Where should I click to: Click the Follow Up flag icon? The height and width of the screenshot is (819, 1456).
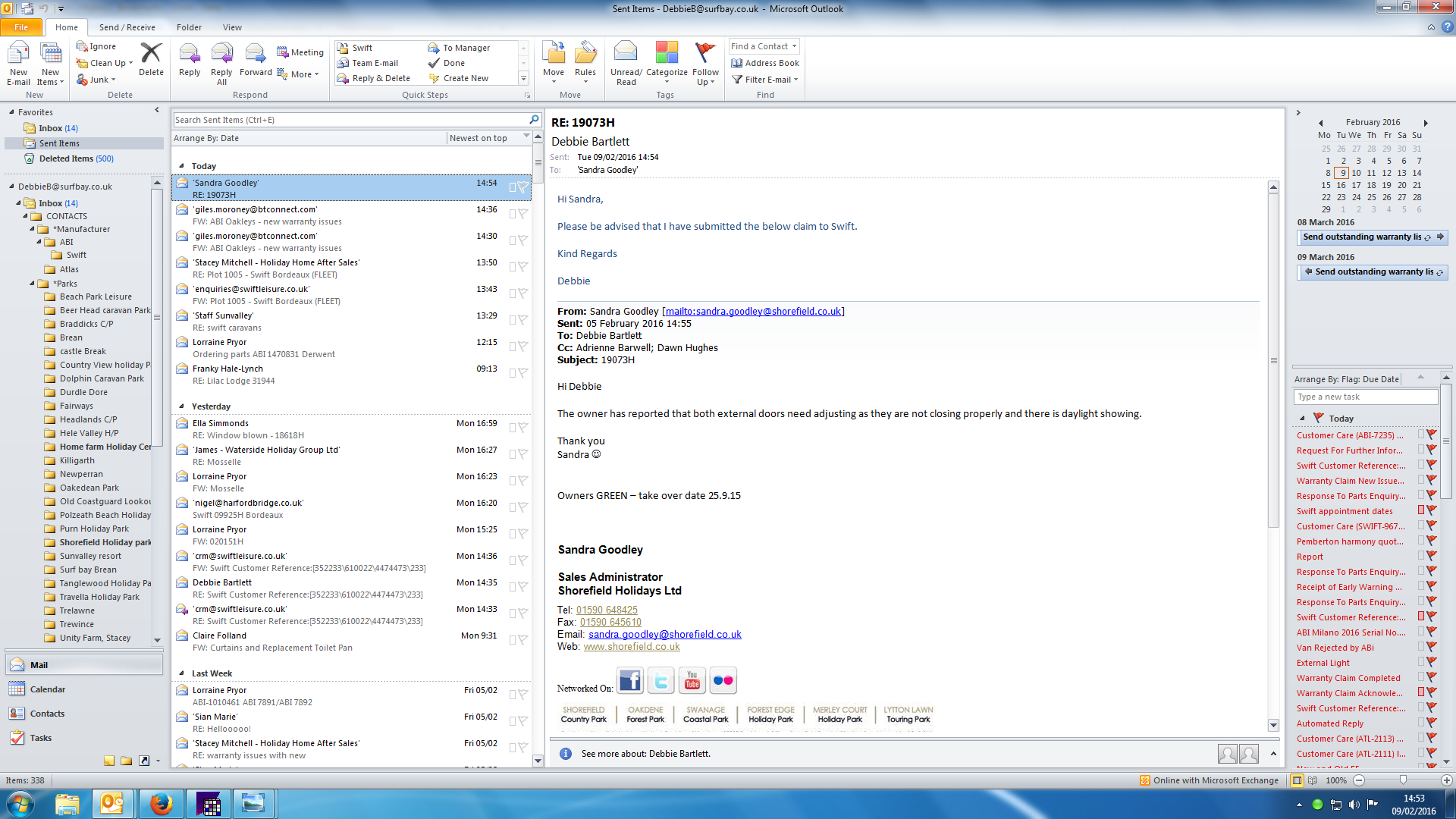click(705, 53)
